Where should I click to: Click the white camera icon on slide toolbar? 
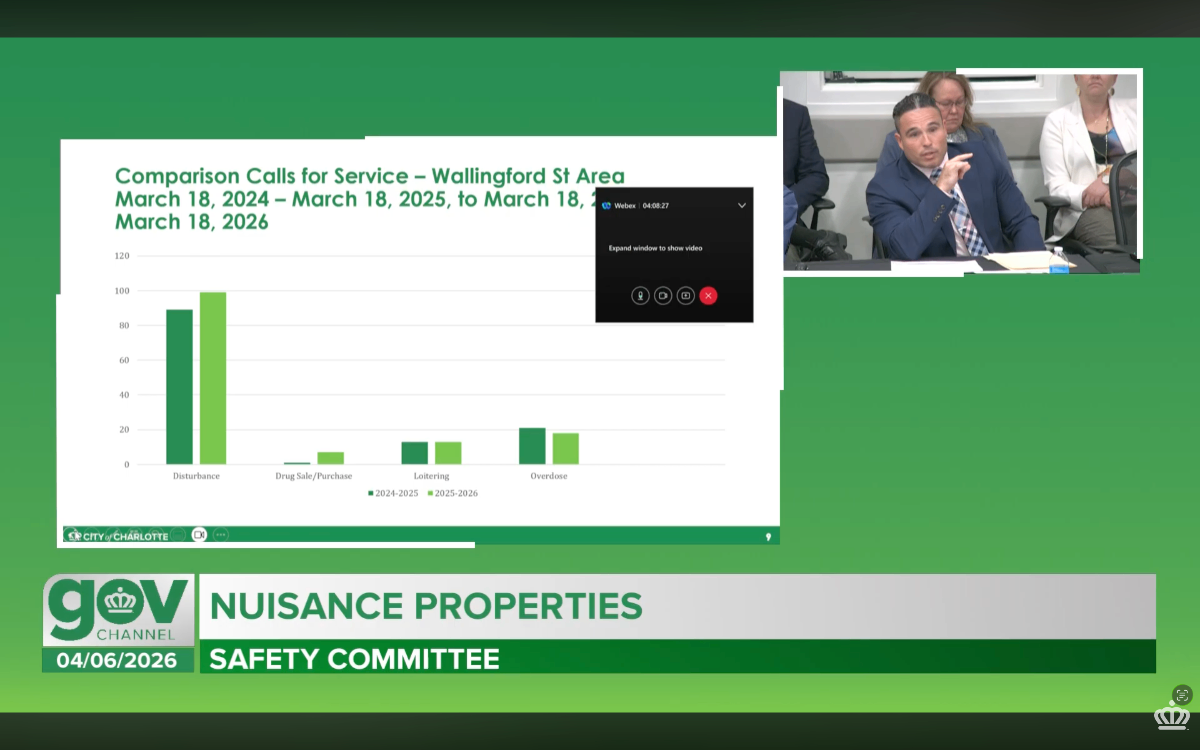(x=199, y=535)
